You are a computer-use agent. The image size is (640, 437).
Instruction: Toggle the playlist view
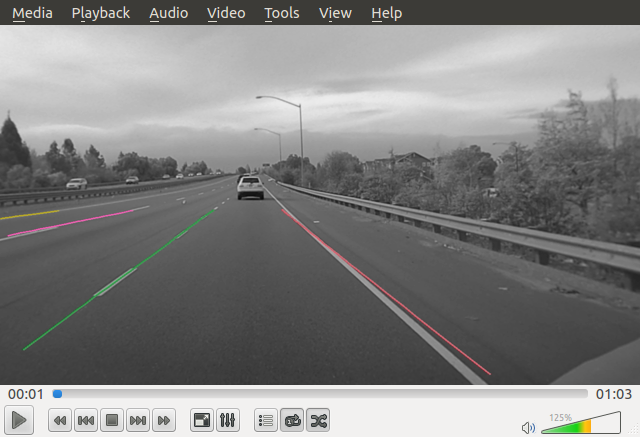pos(266,420)
